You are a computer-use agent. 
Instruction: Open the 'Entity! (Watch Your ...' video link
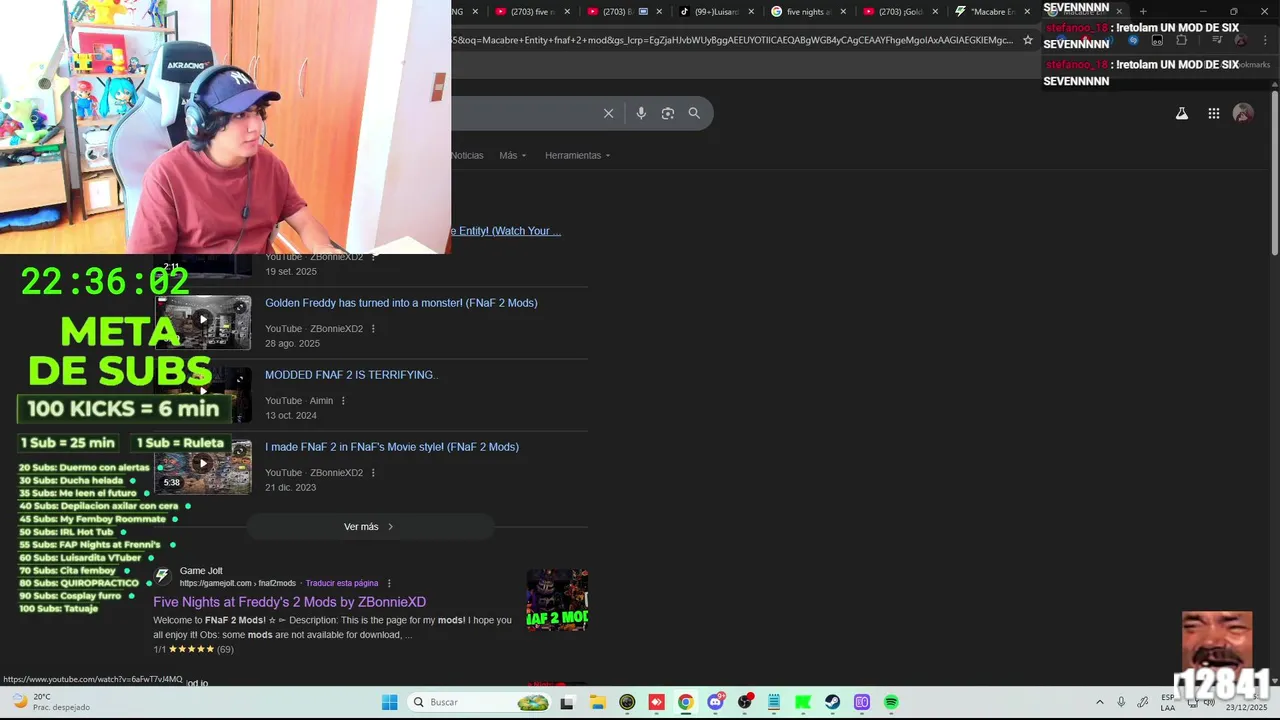[506, 231]
